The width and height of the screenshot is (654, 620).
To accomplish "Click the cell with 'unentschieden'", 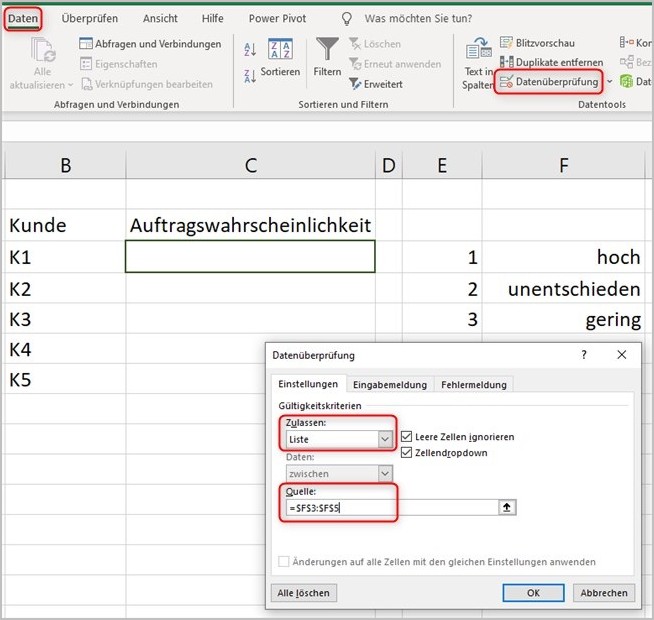I will point(563,289).
